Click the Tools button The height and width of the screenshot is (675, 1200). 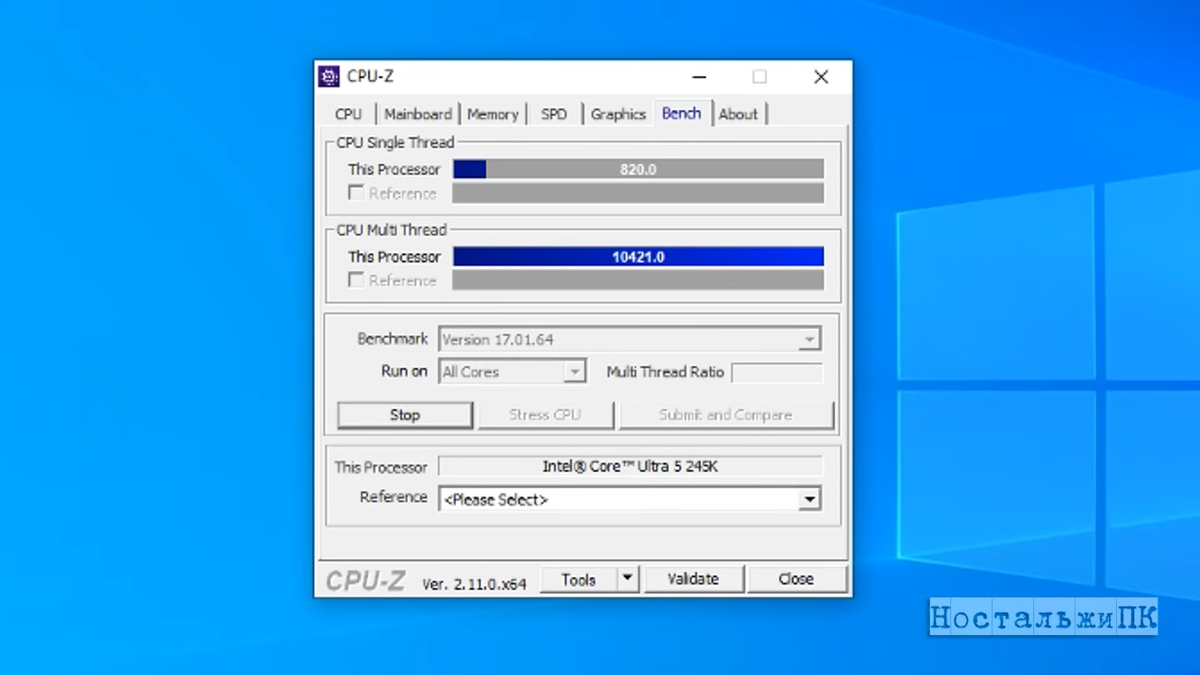tap(578, 579)
